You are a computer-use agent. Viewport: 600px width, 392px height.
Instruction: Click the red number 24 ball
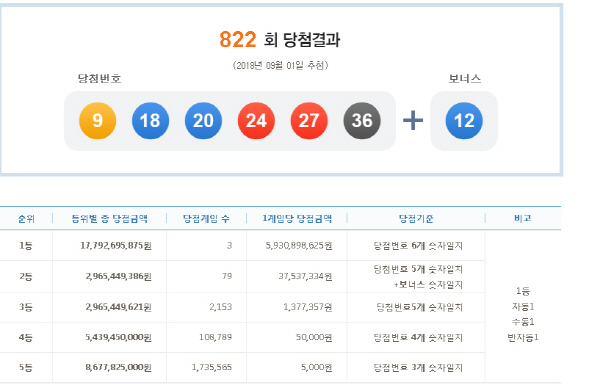click(x=256, y=121)
